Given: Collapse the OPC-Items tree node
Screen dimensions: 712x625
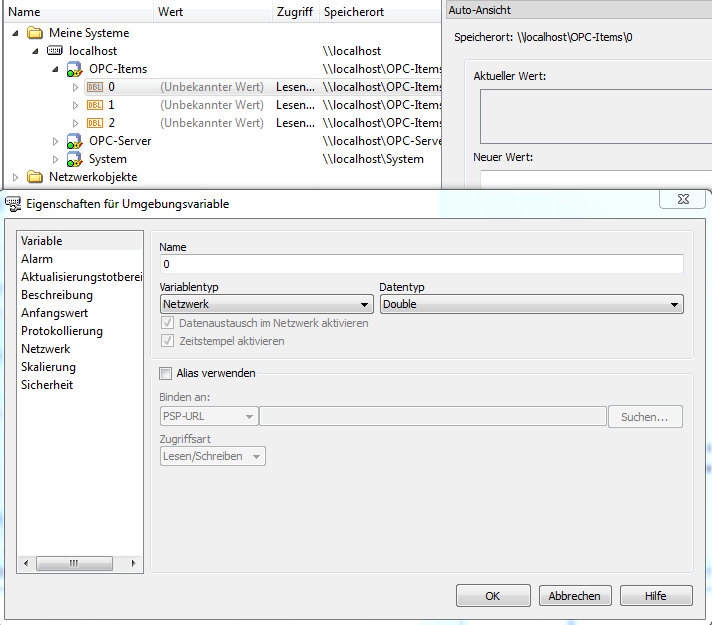Looking at the screenshot, I should (55, 69).
